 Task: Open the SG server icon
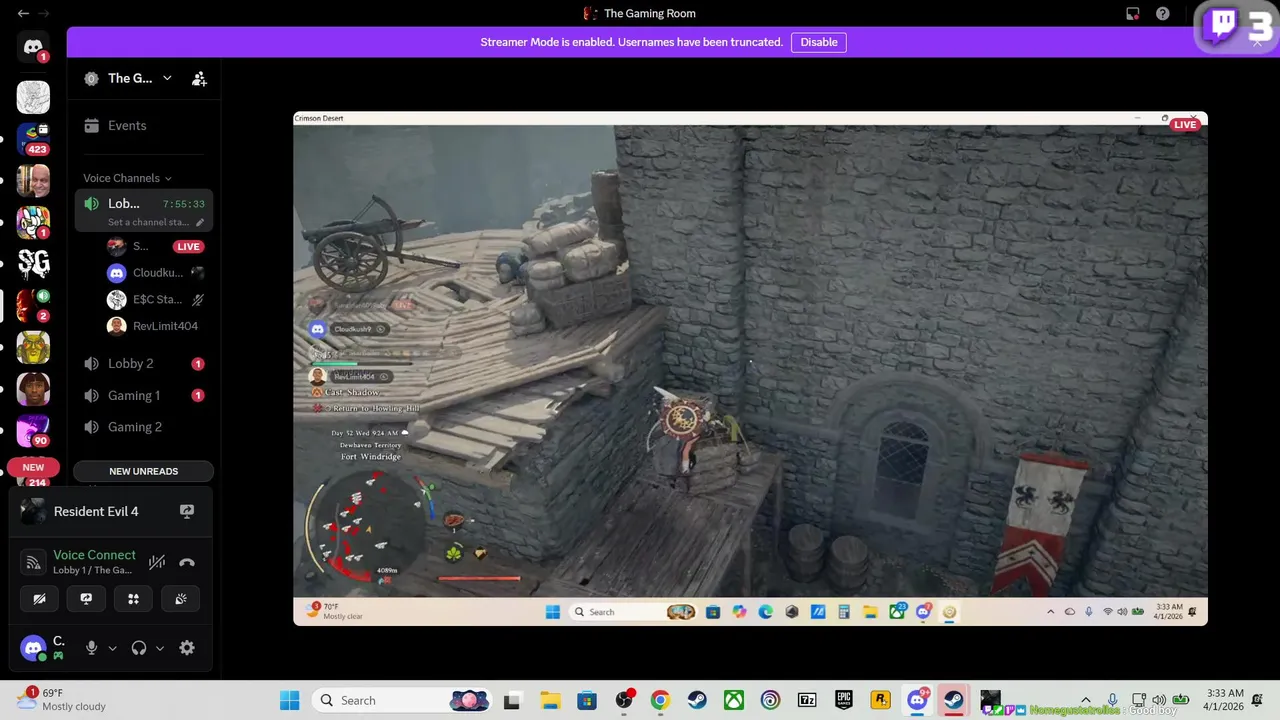[x=33, y=264]
